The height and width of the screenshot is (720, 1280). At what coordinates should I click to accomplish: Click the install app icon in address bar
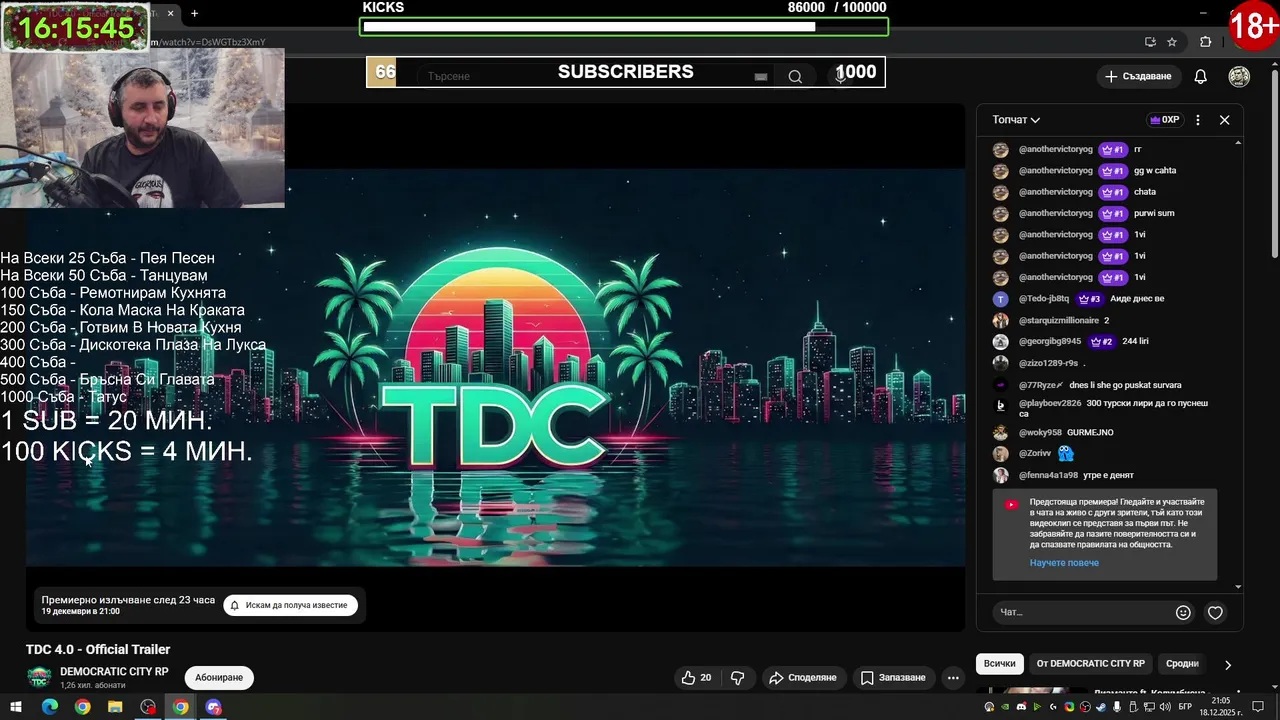1151,42
